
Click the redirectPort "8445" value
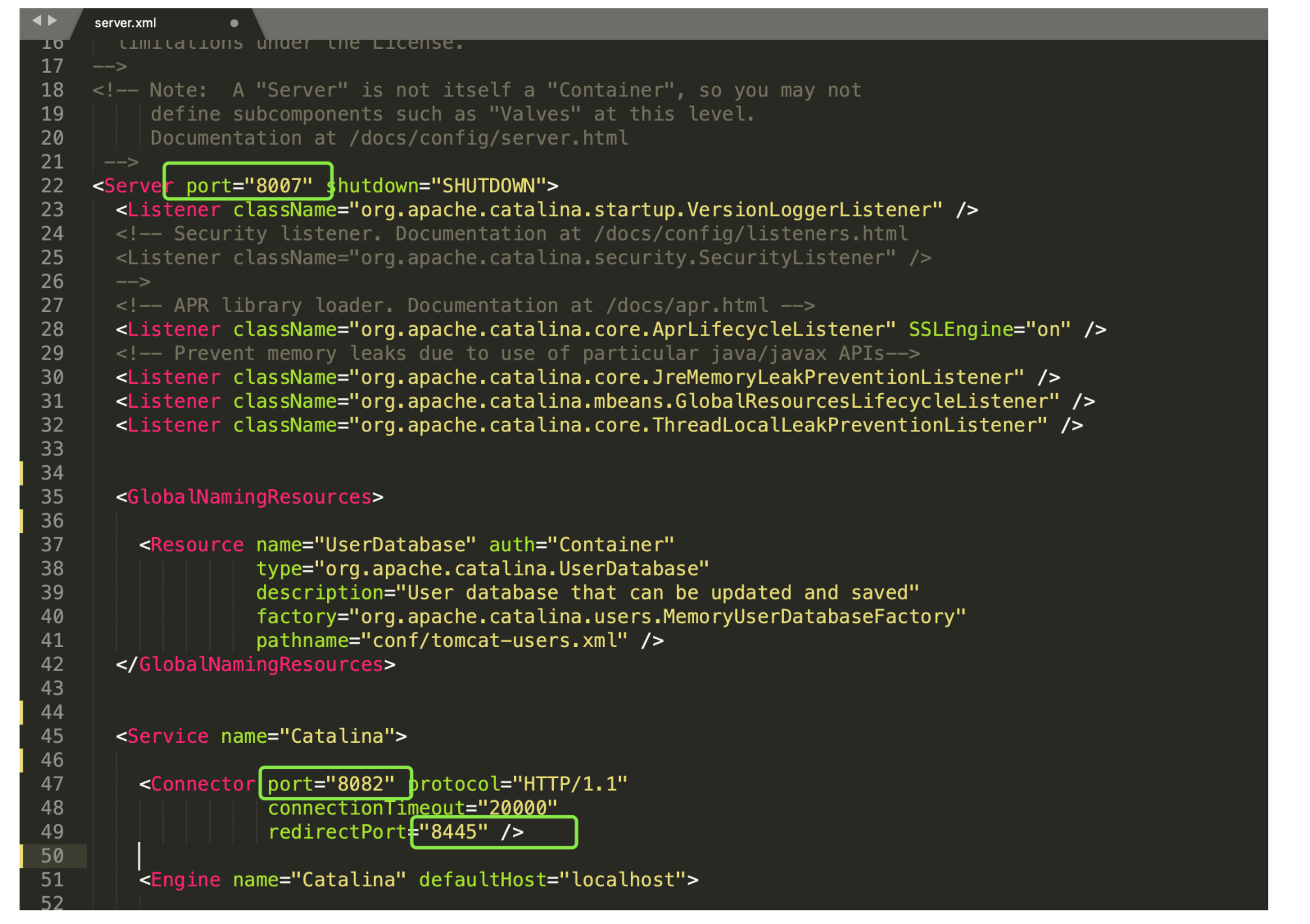pyautogui.click(x=454, y=832)
